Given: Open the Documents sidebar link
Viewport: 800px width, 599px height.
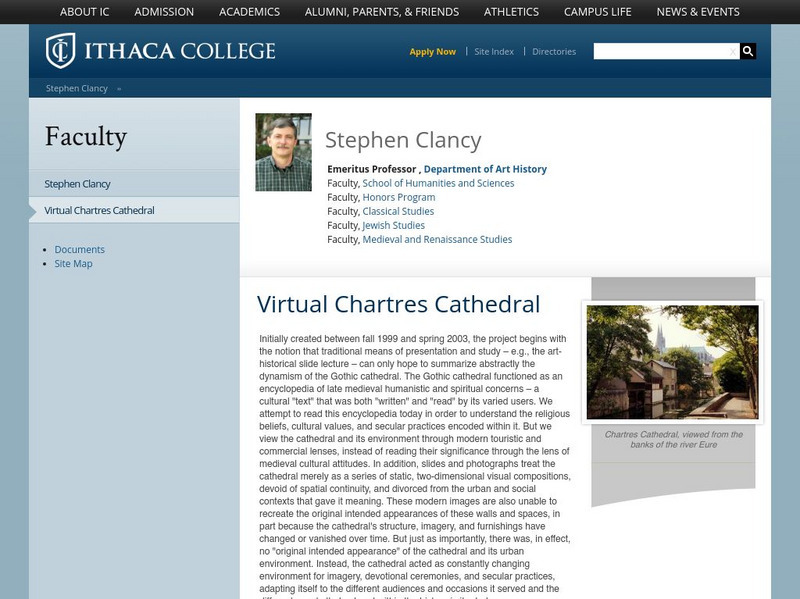Looking at the screenshot, I should (80, 250).
